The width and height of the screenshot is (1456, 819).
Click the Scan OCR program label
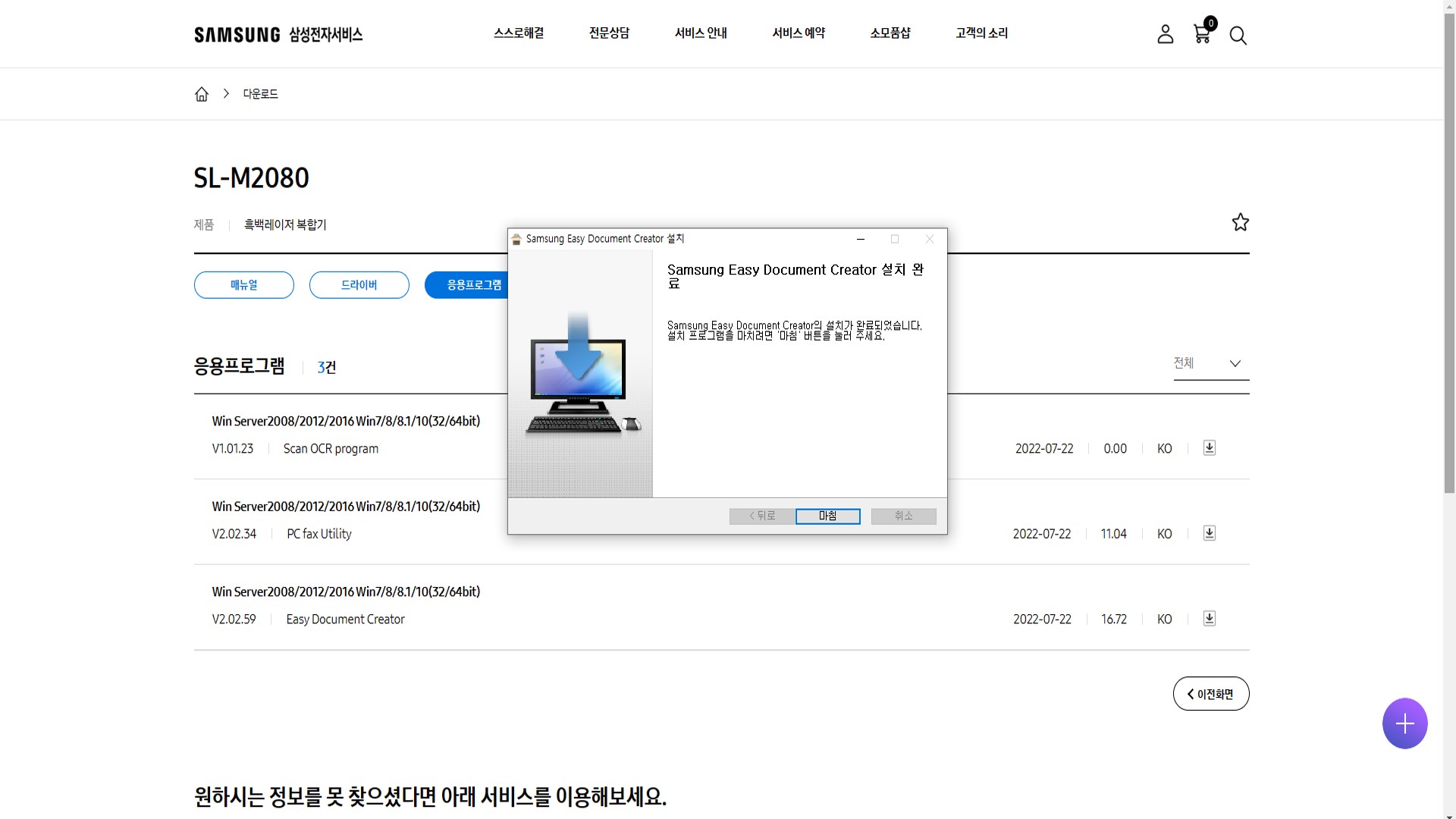[x=331, y=449]
